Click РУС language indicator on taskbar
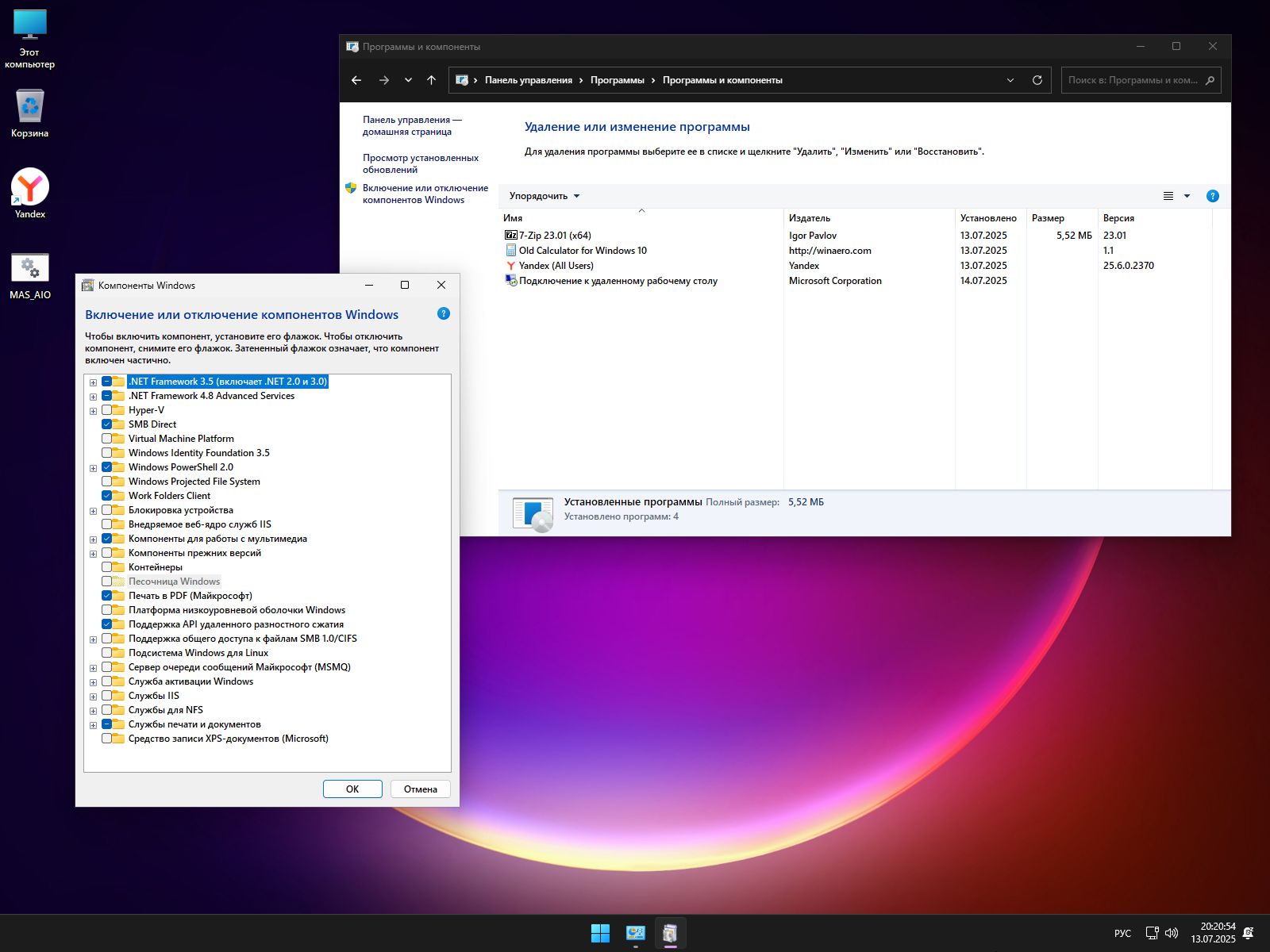The width and height of the screenshot is (1270, 952). click(x=1122, y=933)
